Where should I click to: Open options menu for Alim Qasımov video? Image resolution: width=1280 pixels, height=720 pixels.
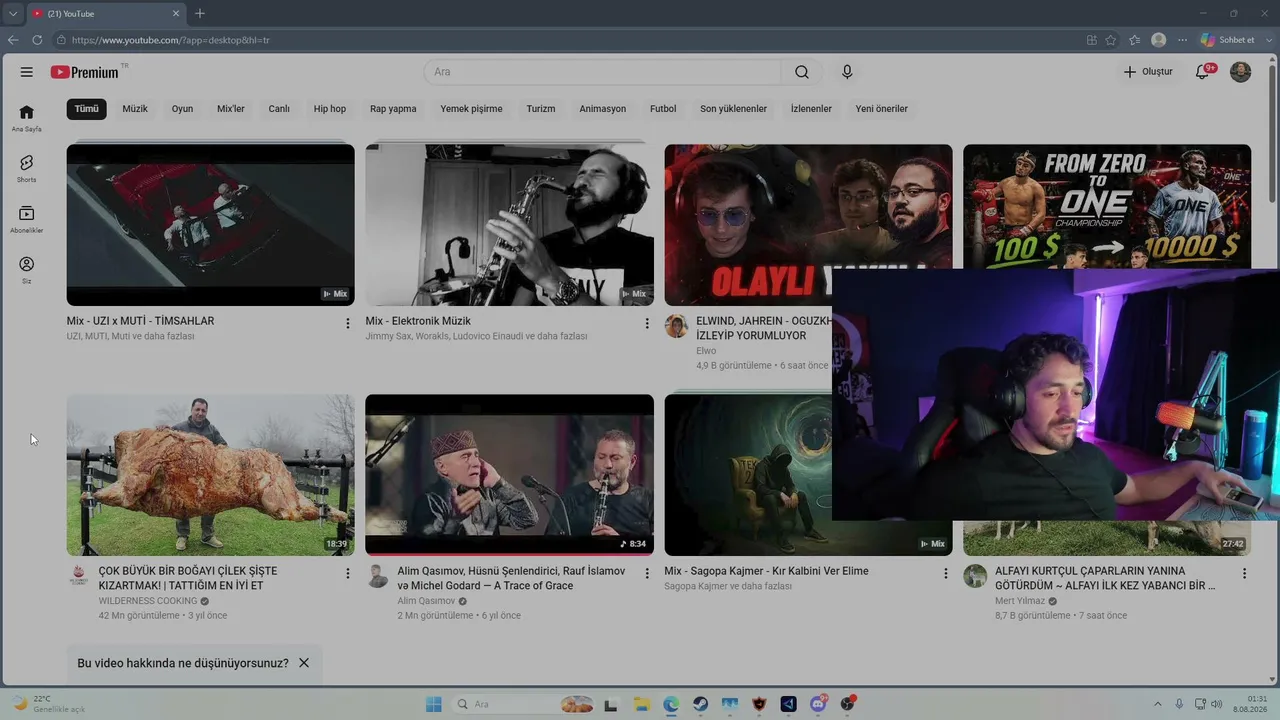(x=647, y=573)
